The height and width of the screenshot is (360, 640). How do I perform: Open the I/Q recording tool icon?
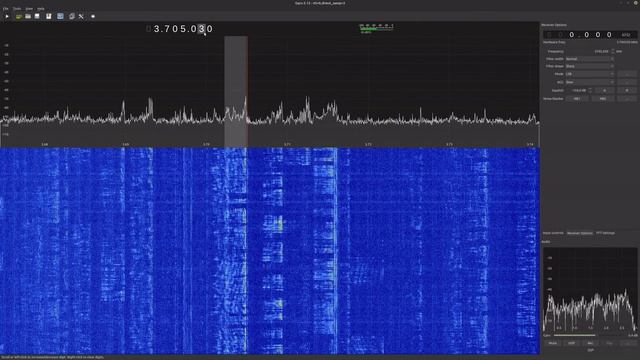click(49, 16)
